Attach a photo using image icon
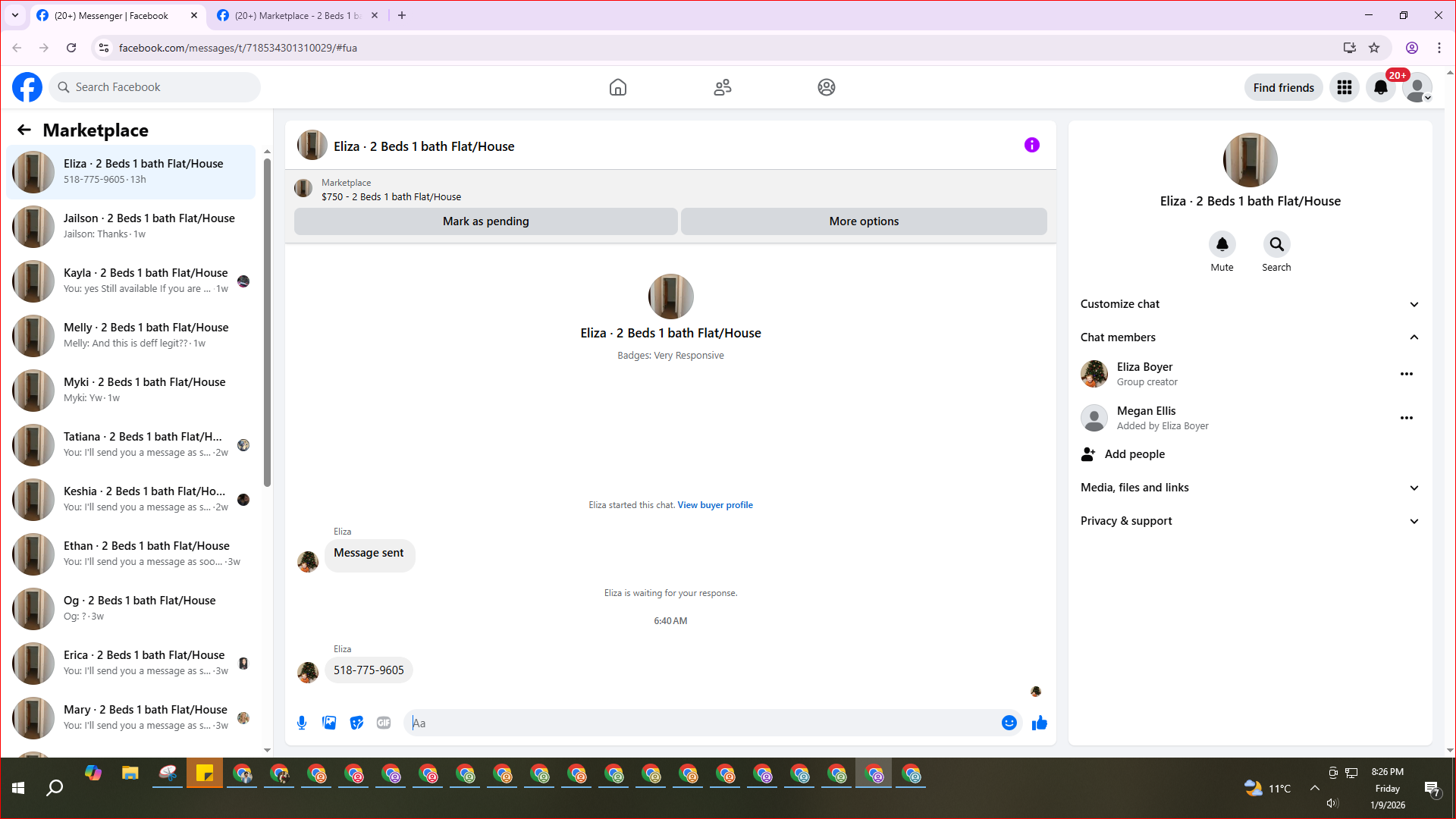Image resolution: width=1456 pixels, height=819 pixels. pos(329,723)
